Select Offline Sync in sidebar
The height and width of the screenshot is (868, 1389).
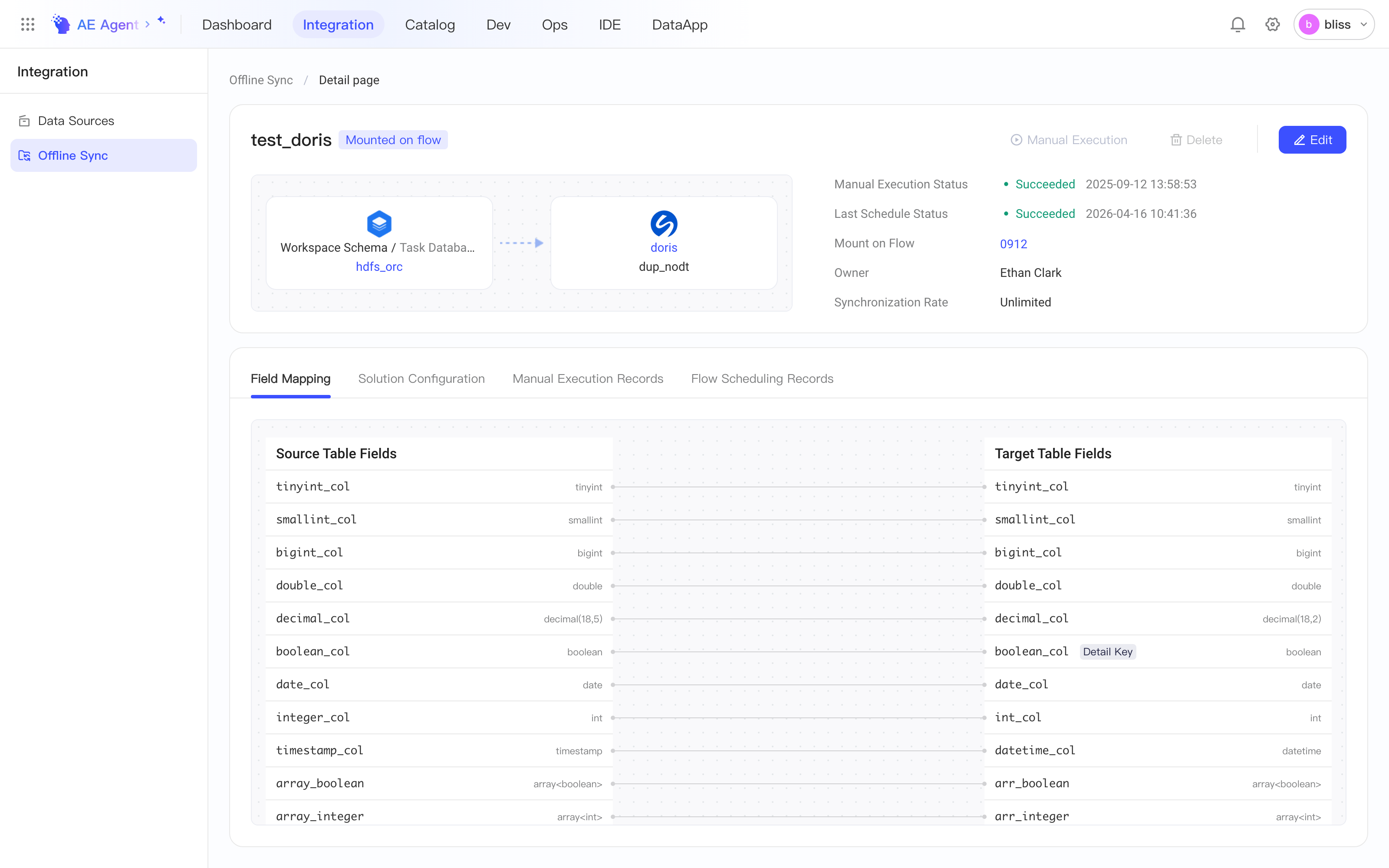click(x=103, y=155)
